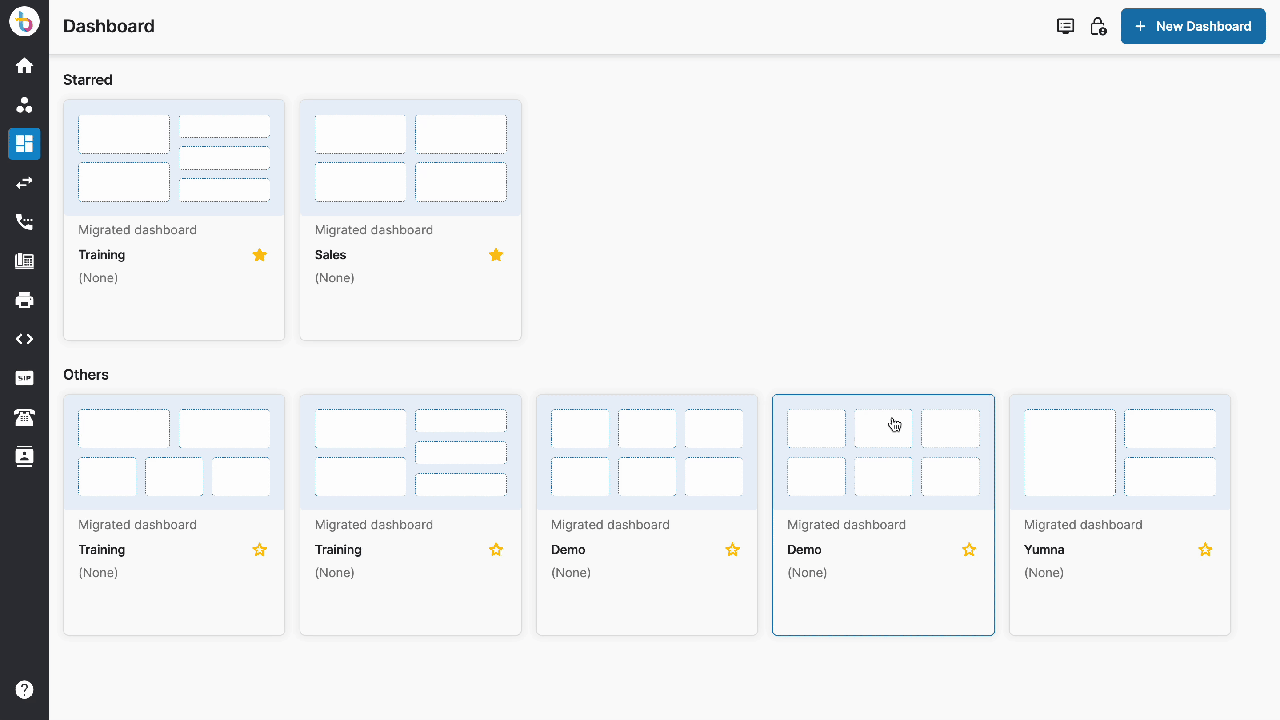Open the SIP icon in sidebar
This screenshot has width=1280, height=720.
point(24,378)
